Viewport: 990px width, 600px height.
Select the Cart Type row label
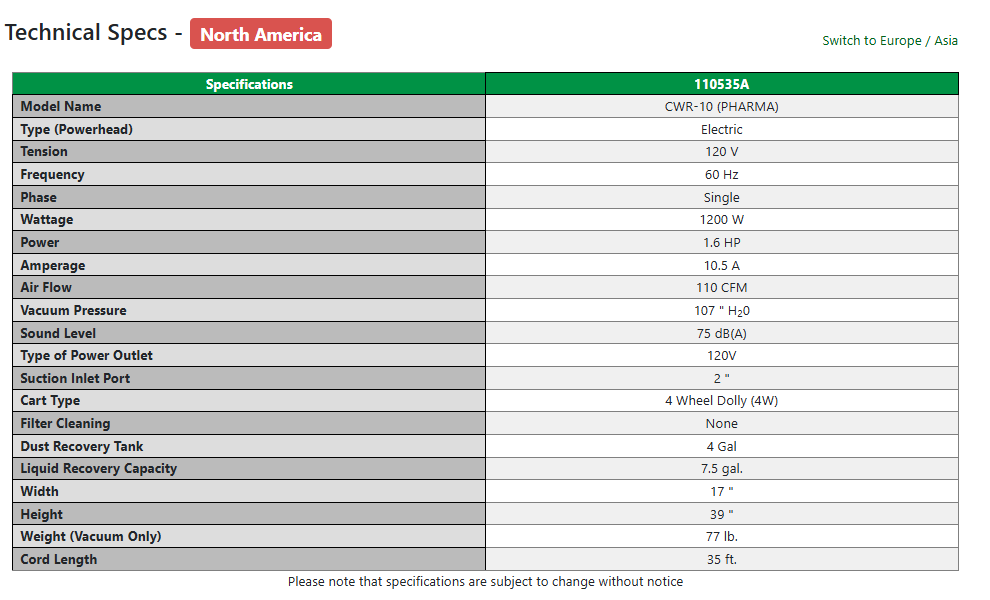click(51, 400)
